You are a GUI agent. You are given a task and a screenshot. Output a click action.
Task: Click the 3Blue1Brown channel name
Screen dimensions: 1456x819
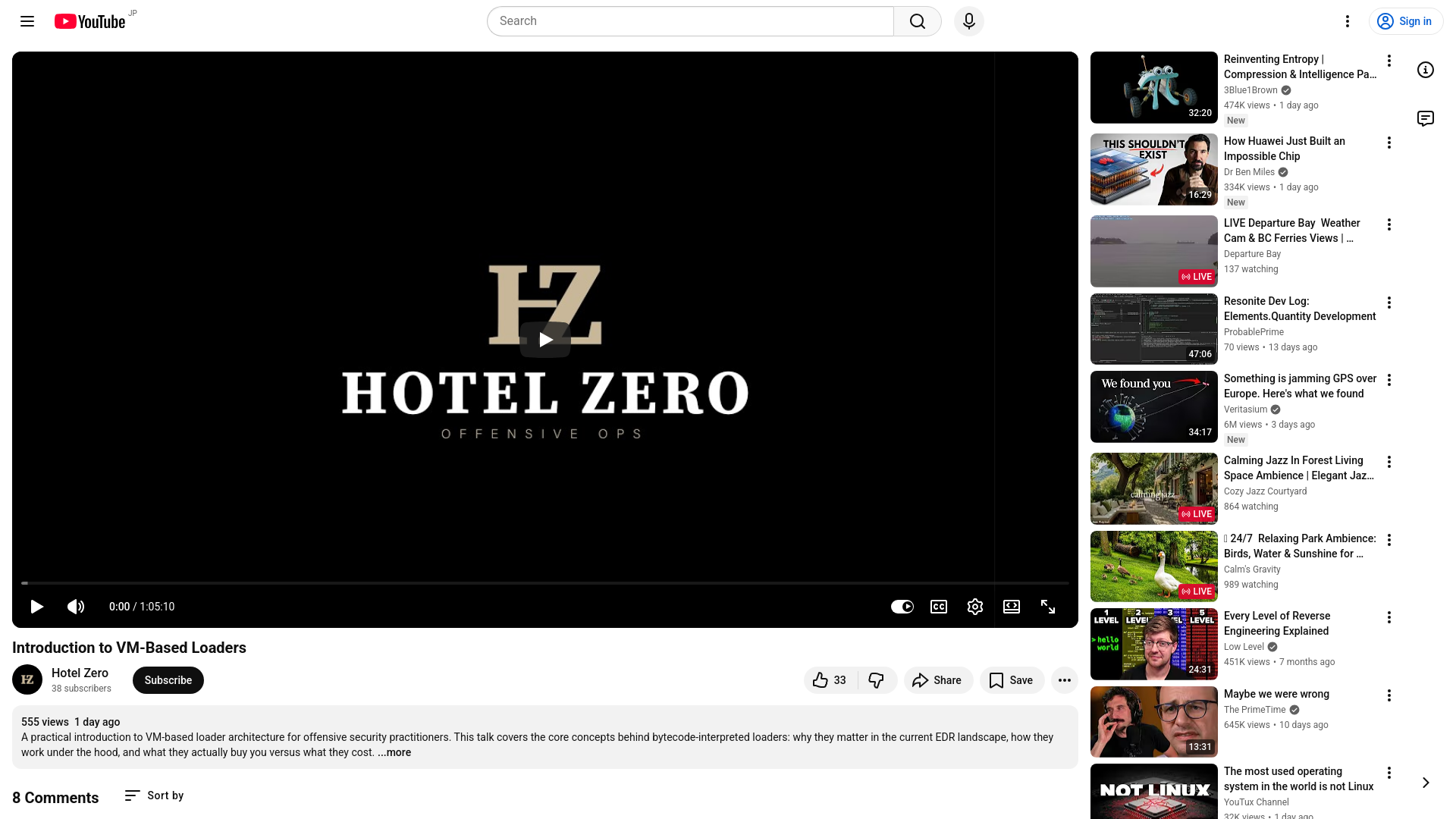[x=1250, y=90]
